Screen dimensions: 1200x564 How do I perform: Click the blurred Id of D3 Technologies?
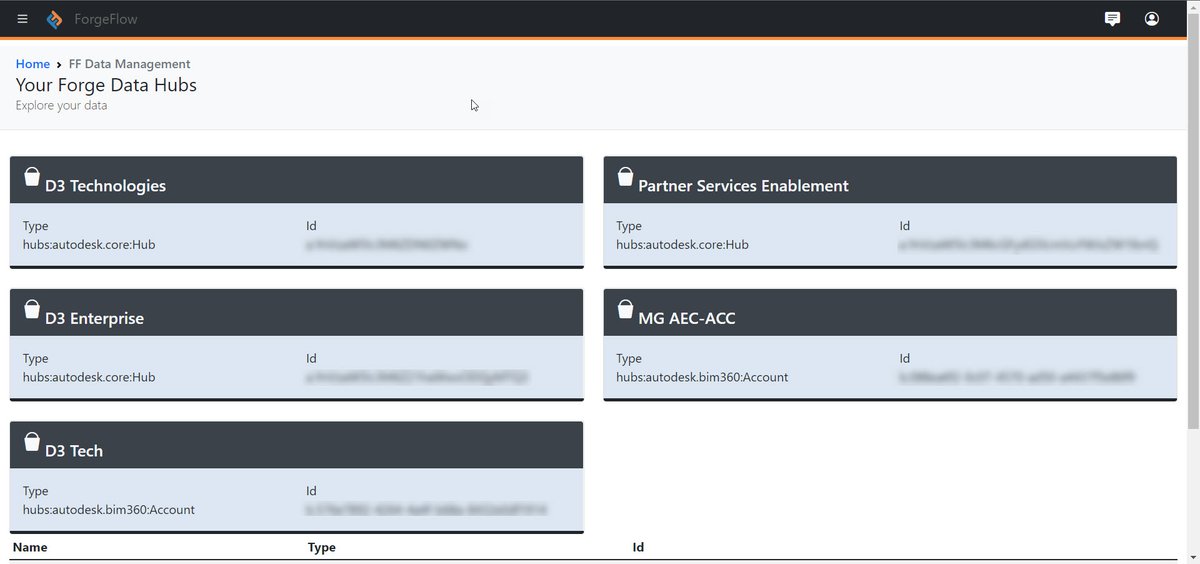pos(389,245)
